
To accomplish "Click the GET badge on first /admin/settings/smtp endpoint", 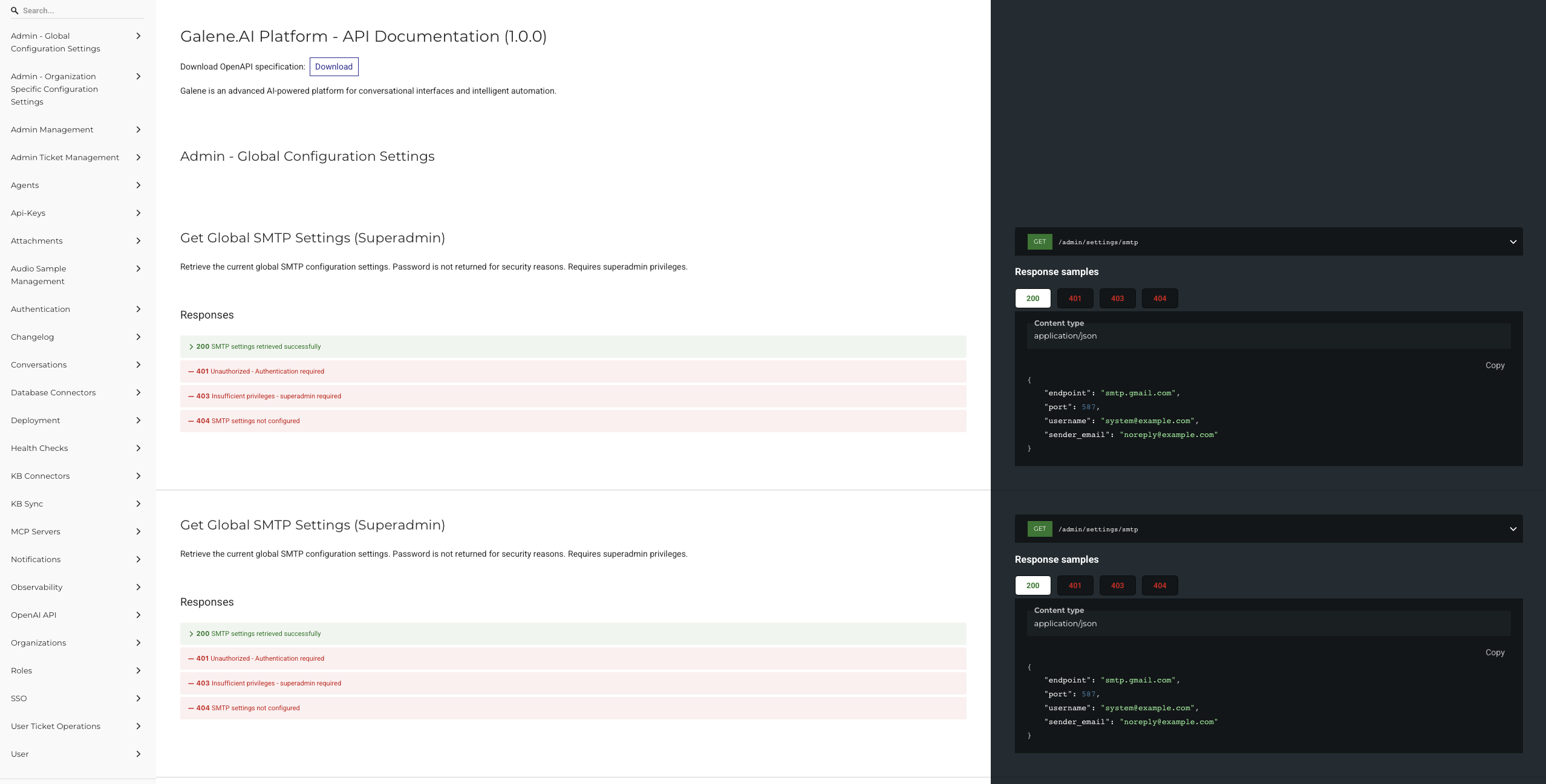I will [1039, 241].
